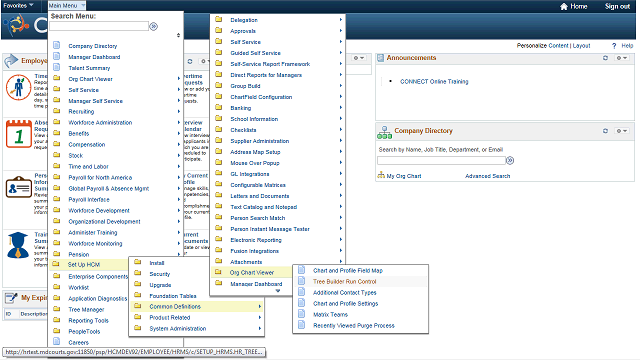Click the Advanced Search link

point(487,176)
